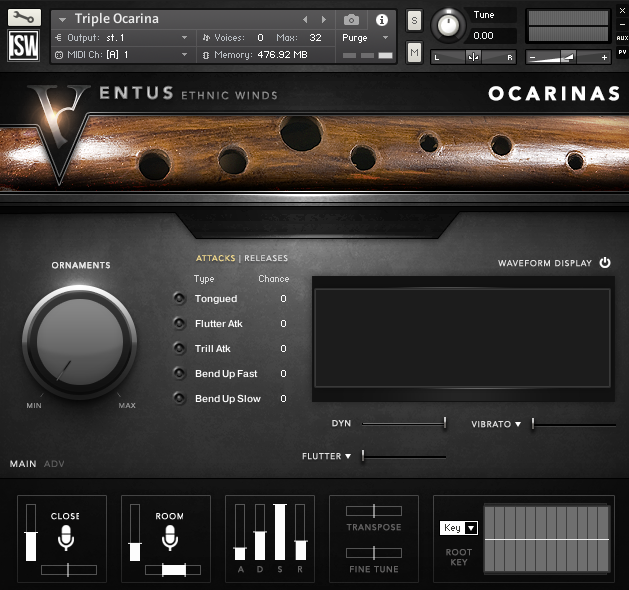Enable the Flutter Atk toggle
Image resolution: width=629 pixels, height=590 pixels.
[x=179, y=323]
